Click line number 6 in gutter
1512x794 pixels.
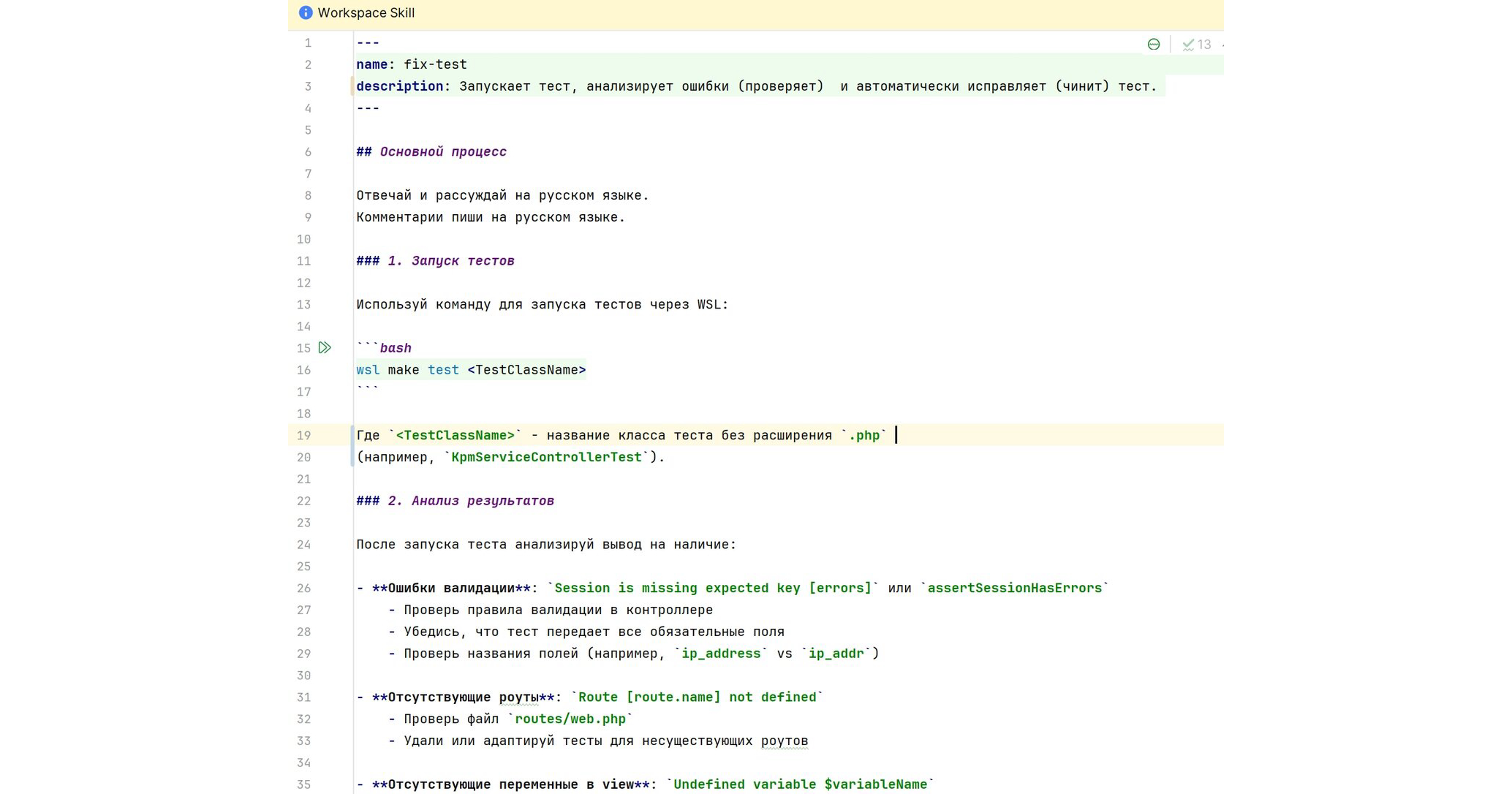coord(308,152)
